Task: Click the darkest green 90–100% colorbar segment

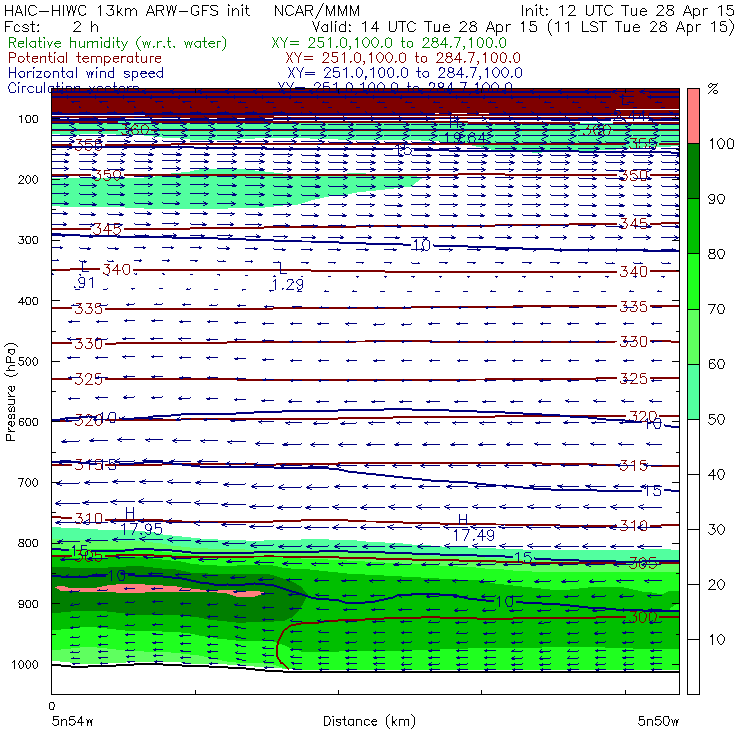Action: pos(693,171)
